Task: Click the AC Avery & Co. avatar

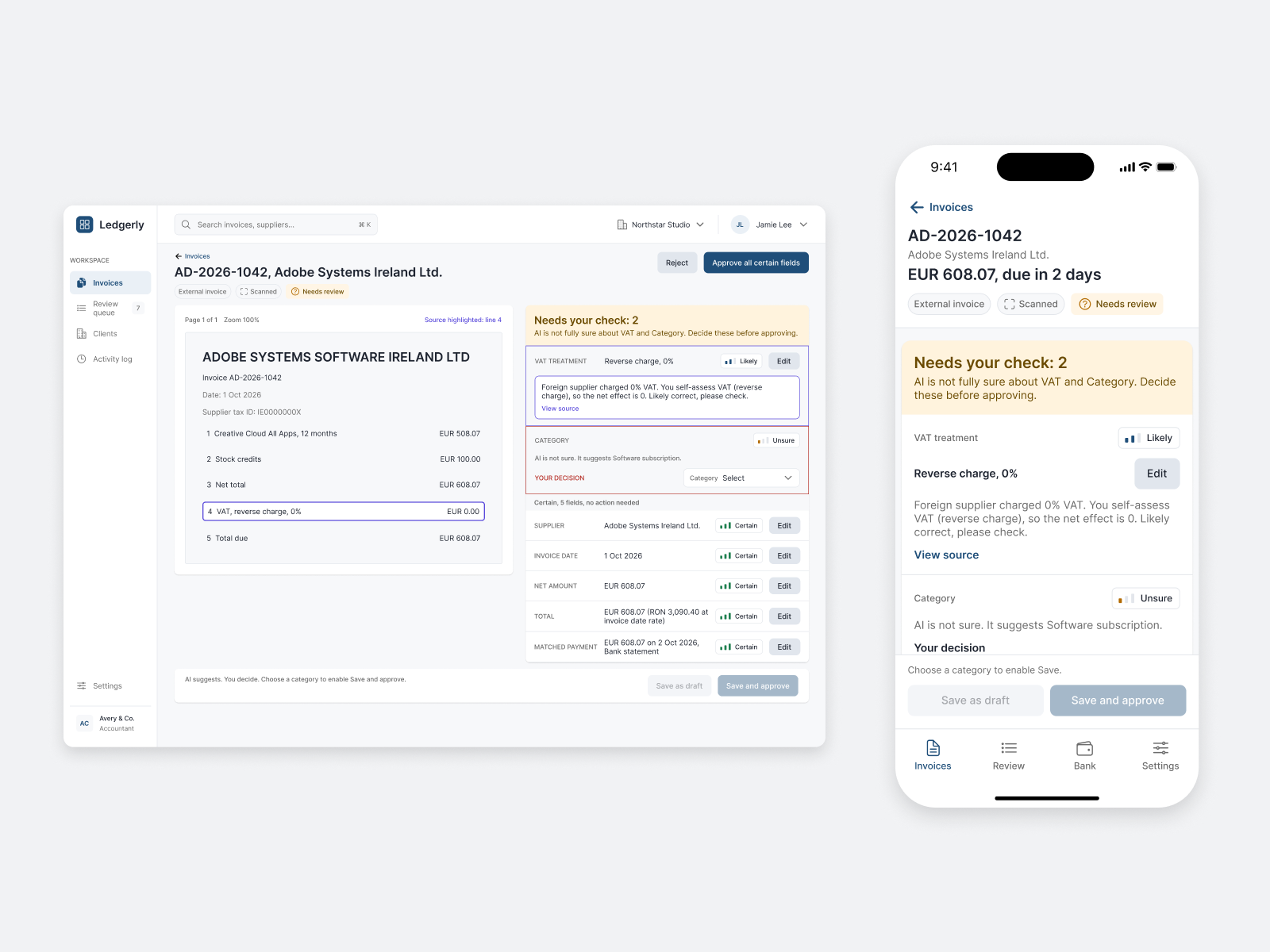Action: click(x=84, y=724)
